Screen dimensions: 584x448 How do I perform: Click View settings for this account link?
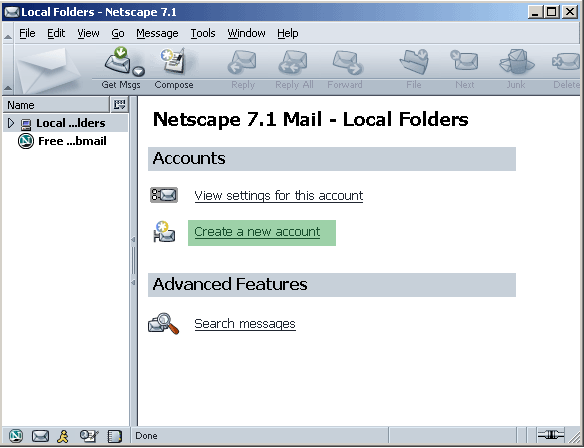coord(279,196)
